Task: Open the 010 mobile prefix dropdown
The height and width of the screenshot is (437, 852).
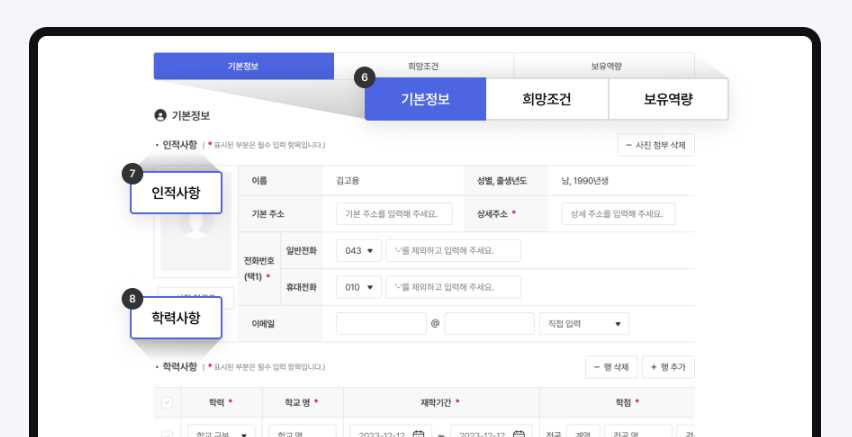Action: 359,287
